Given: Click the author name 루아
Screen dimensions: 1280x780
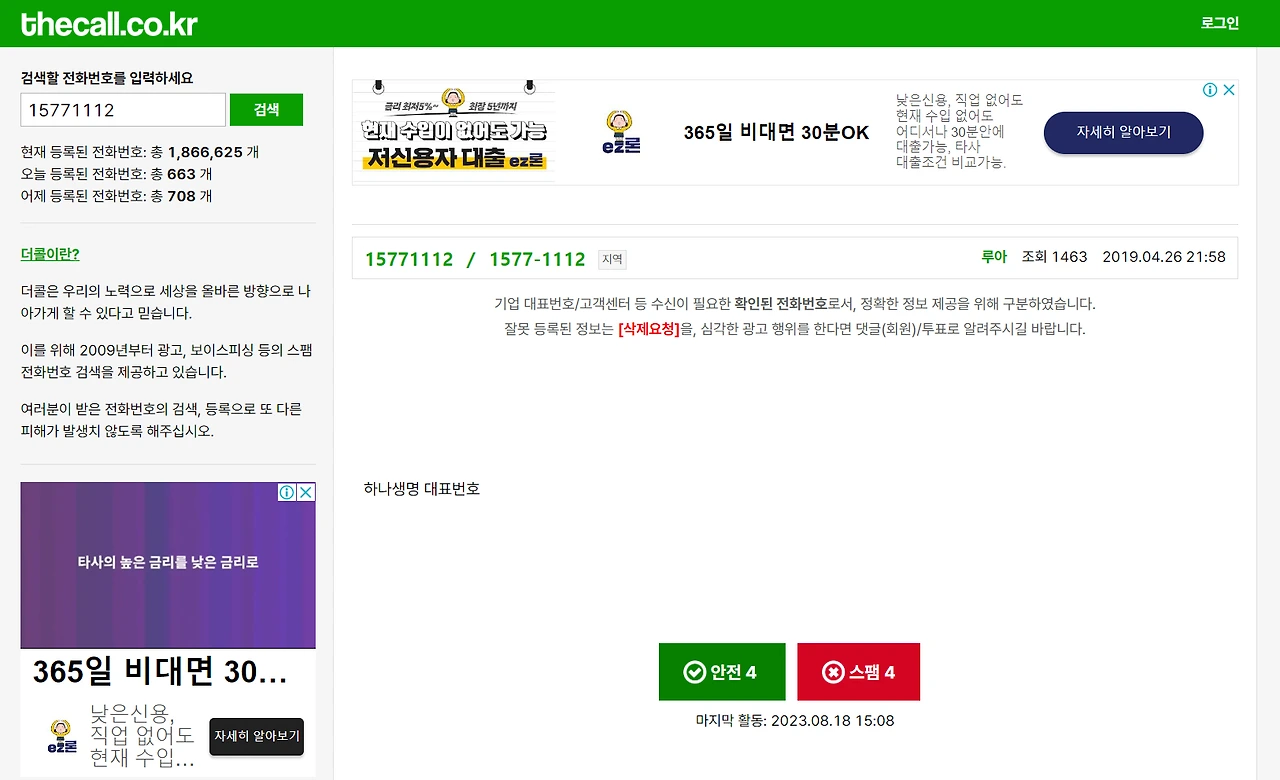Looking at the screenshot, I should tap(994, 257).
